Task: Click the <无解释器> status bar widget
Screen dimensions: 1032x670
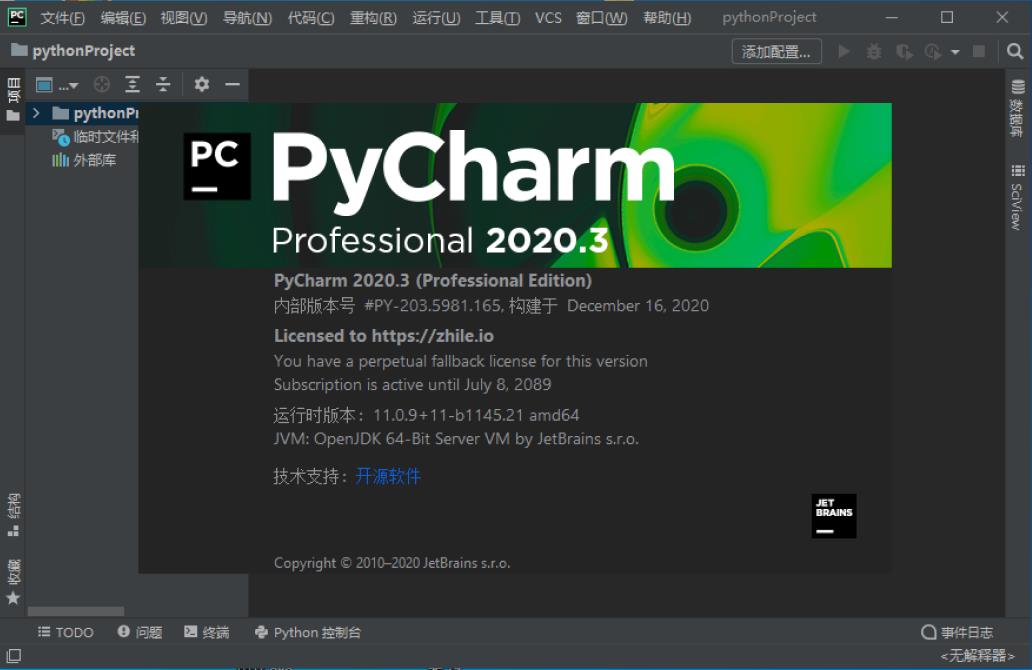Action: click(x=977, y=656)
